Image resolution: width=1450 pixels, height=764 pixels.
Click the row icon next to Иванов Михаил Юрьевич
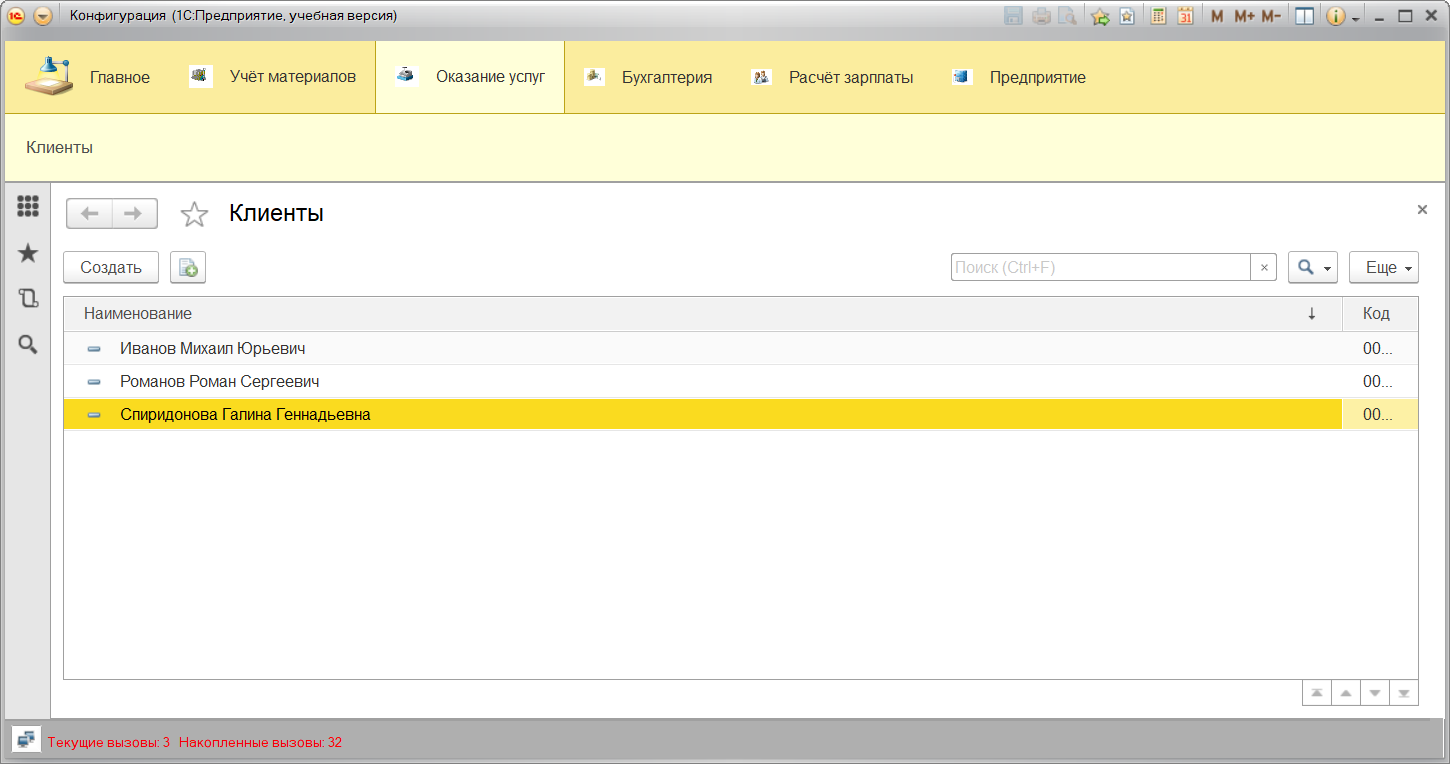pyautogui.click(x=94, y=349)
